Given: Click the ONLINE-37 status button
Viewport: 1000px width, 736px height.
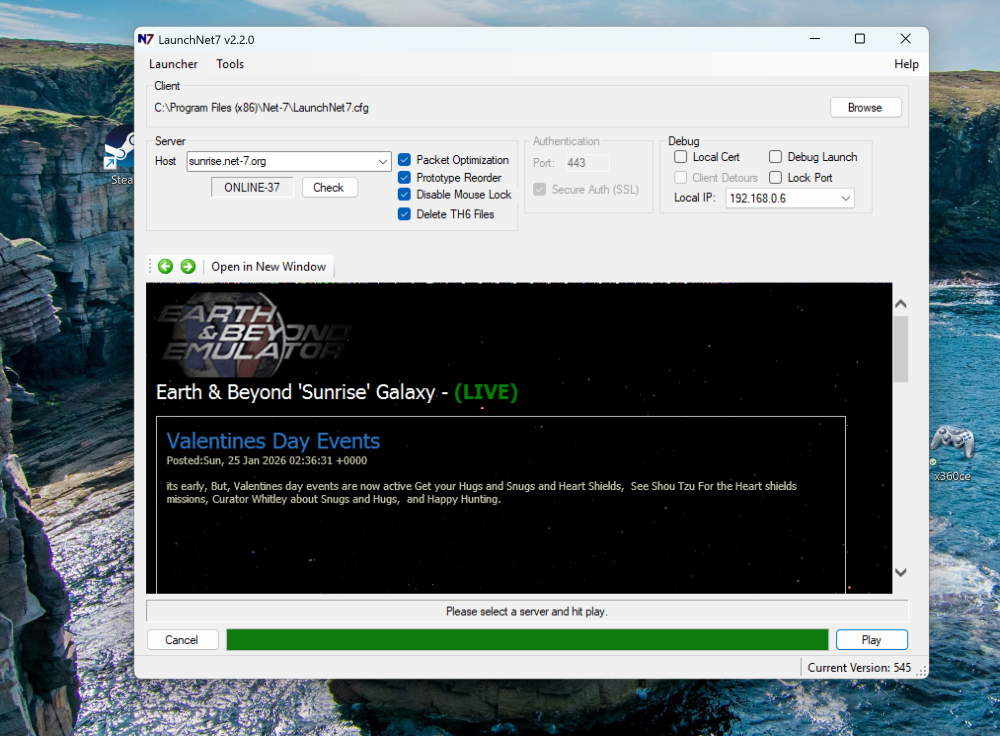Looking at the screenshot, I should (x=252, y=188).
